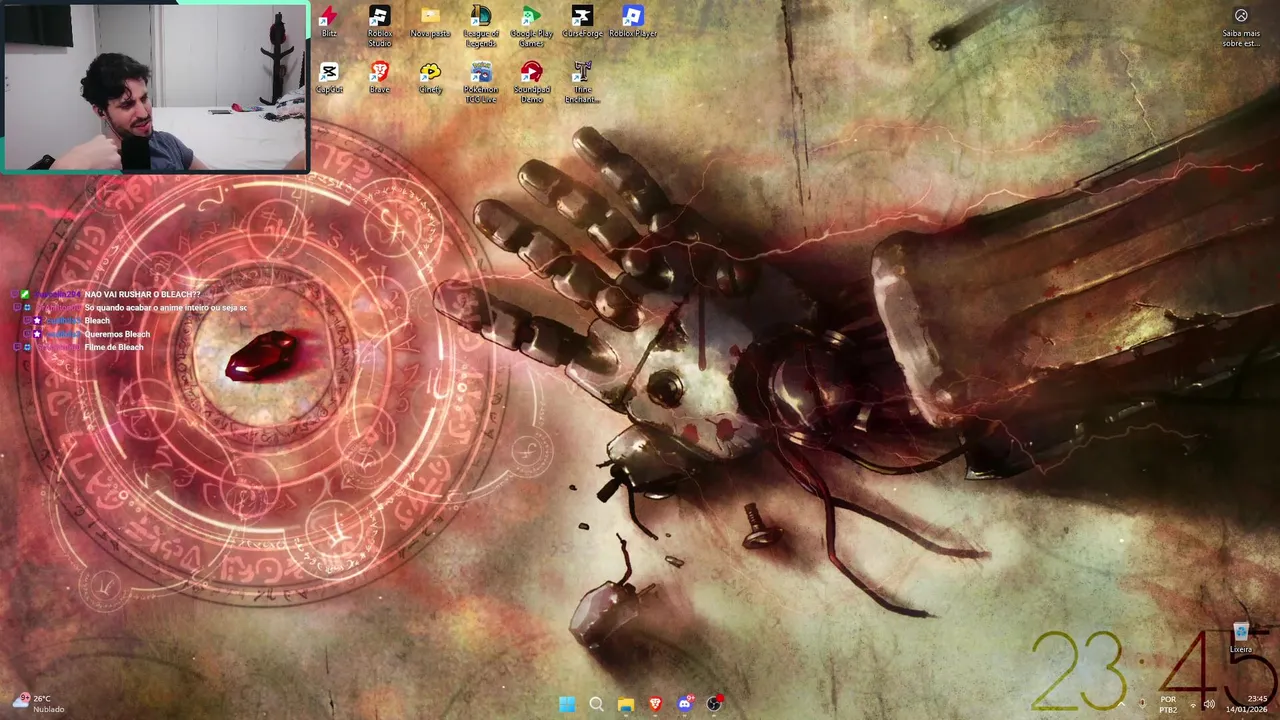Open Brave browser from the taskbar
Image resolution: width=1280 pixels, height=720 pixels.
[655, 704]
